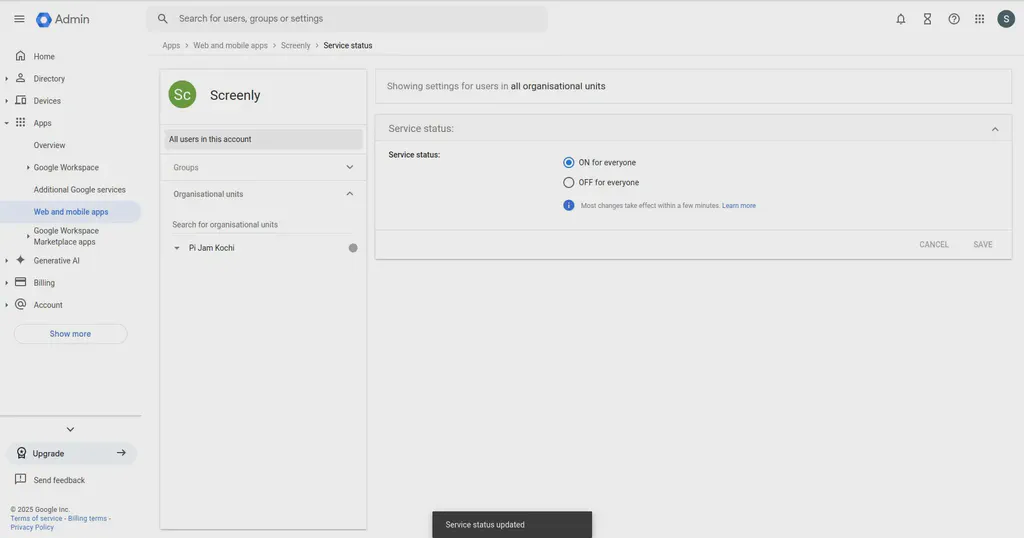Go to Apps breadcrumb
The image size is (1024, 538).
(171, 45)
